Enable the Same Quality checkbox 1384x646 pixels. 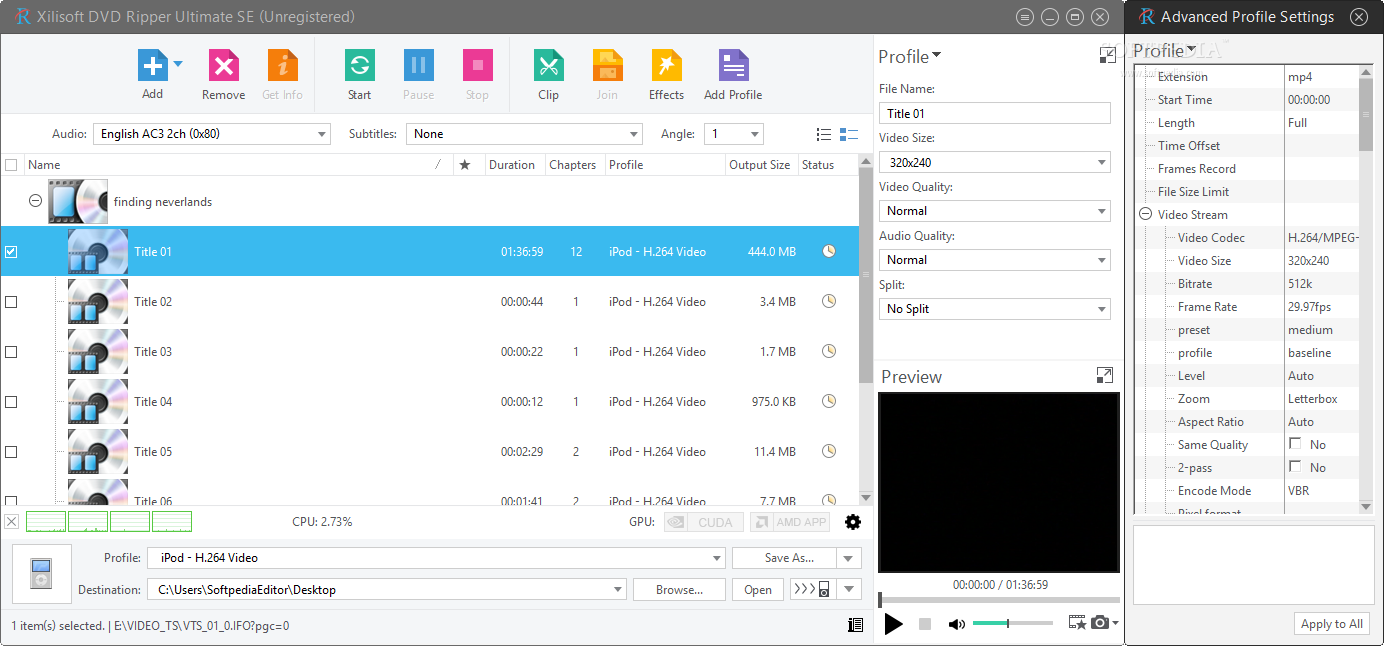click(x=1295, y=444)
